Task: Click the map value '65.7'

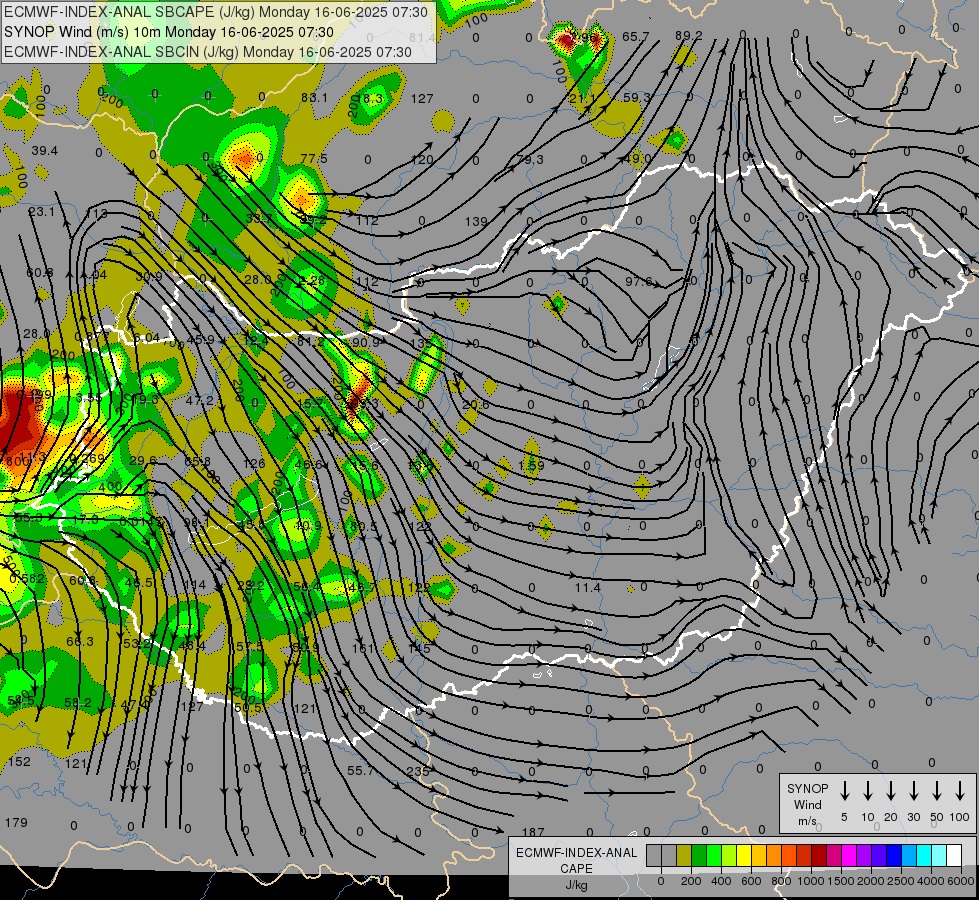Action: pos(636,36)
